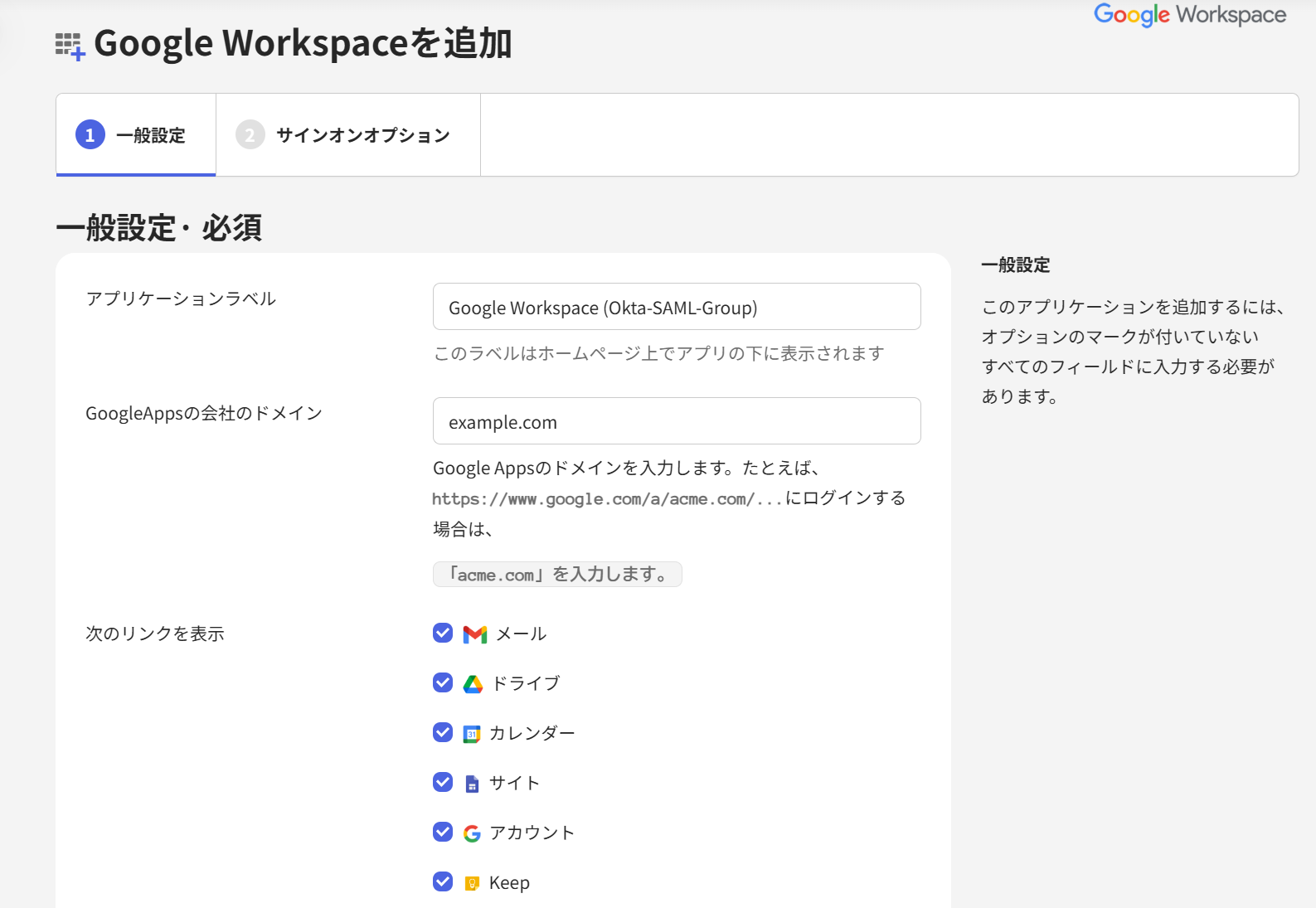Click the GoogleApps company domain field

[x=676, y=421]
